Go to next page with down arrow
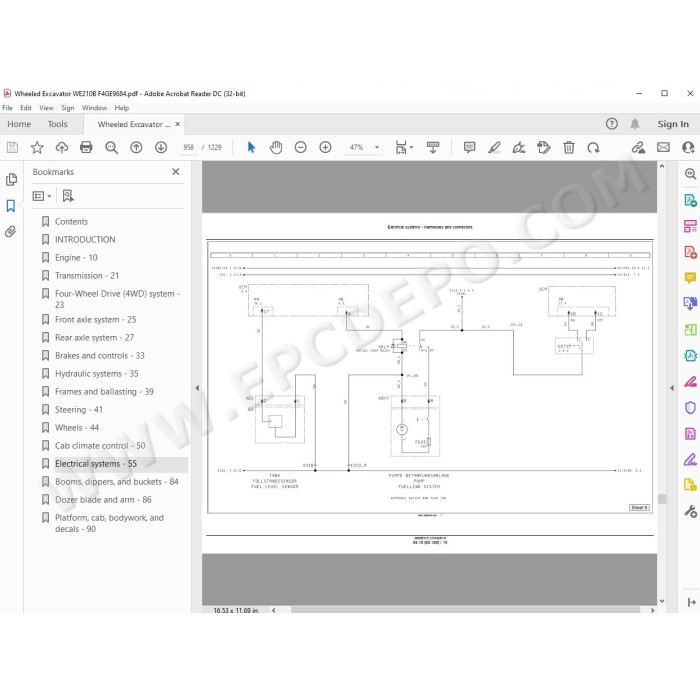 pos(161,147)
